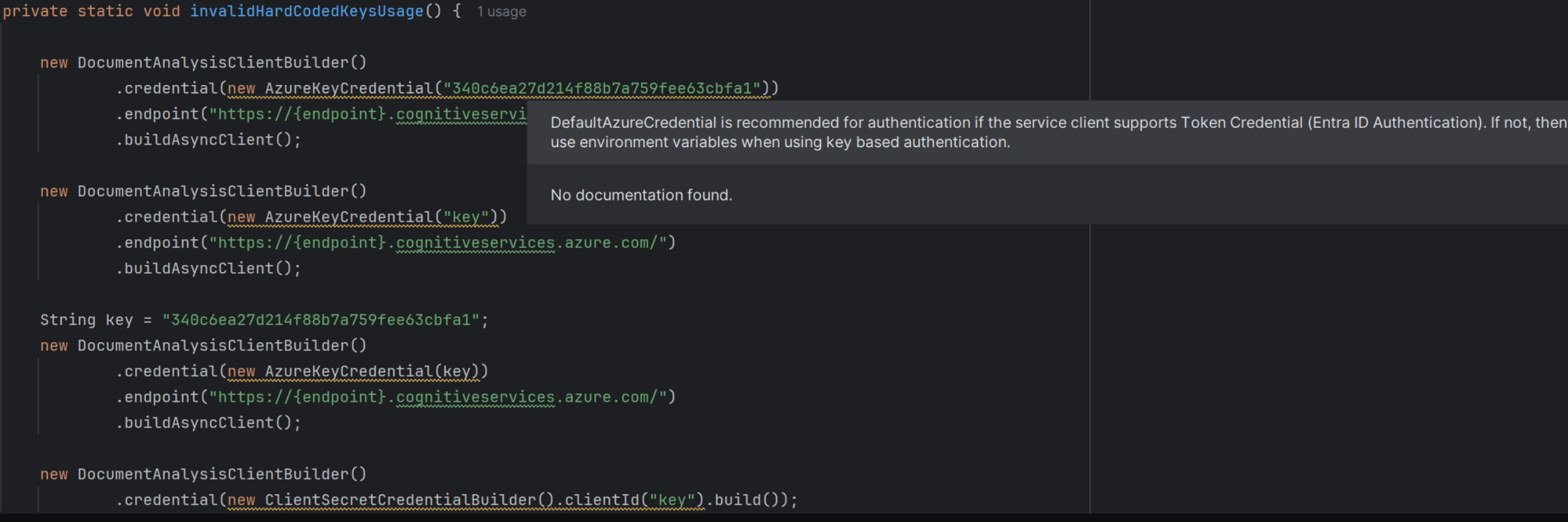Click the DefaultAzureCredential recommendation tooltip text

(x=1058, y=132)
